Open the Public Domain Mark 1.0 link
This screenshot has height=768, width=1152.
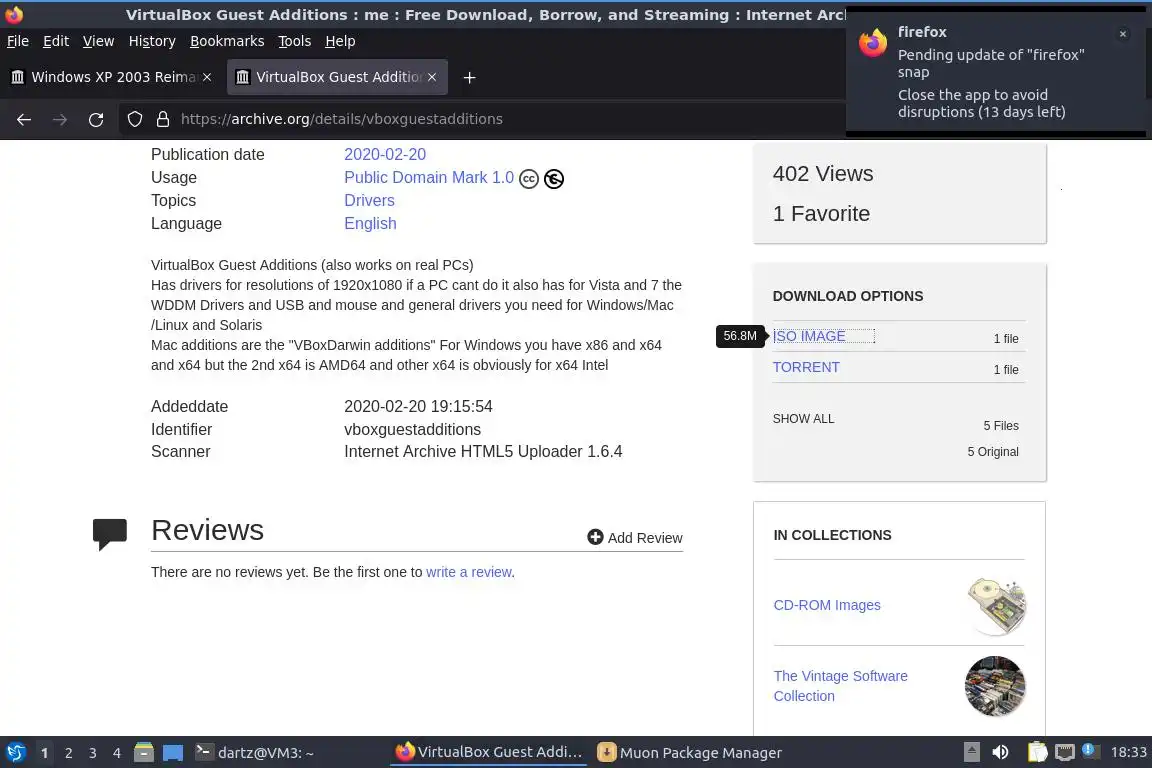click(x=429, y=178)
